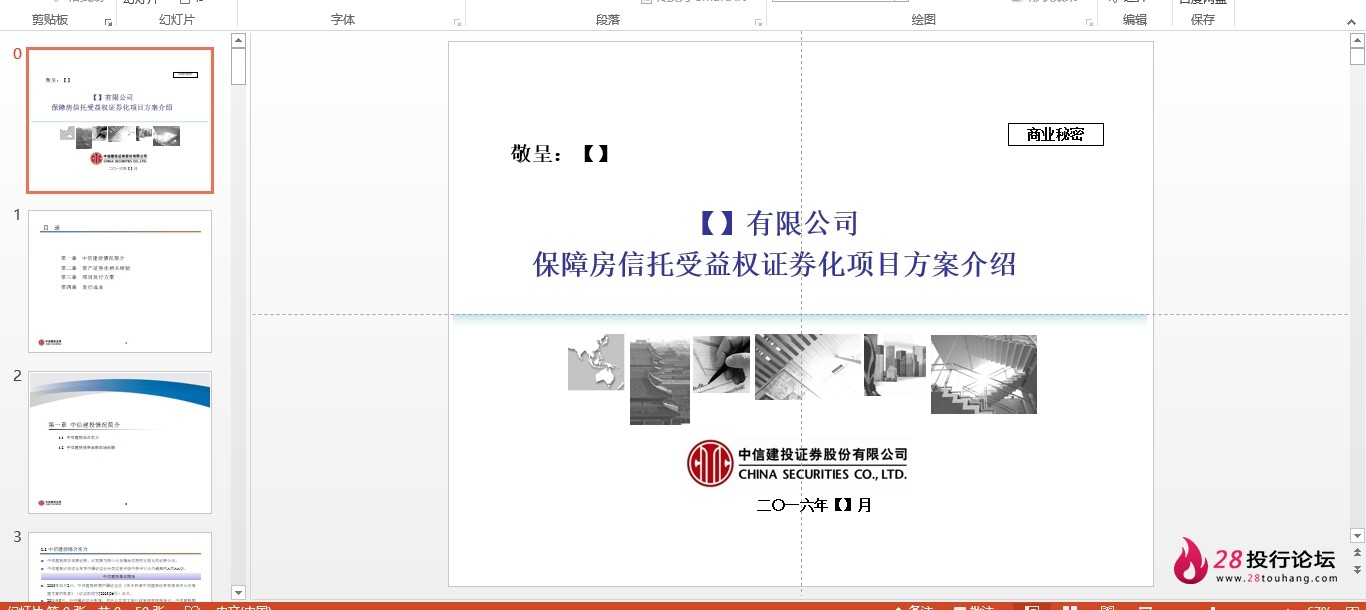The width and height of the screenshot is (1366, 610).
Task: Click the thumbnail pane scrollbar thumb
Action: coord(238,66)
